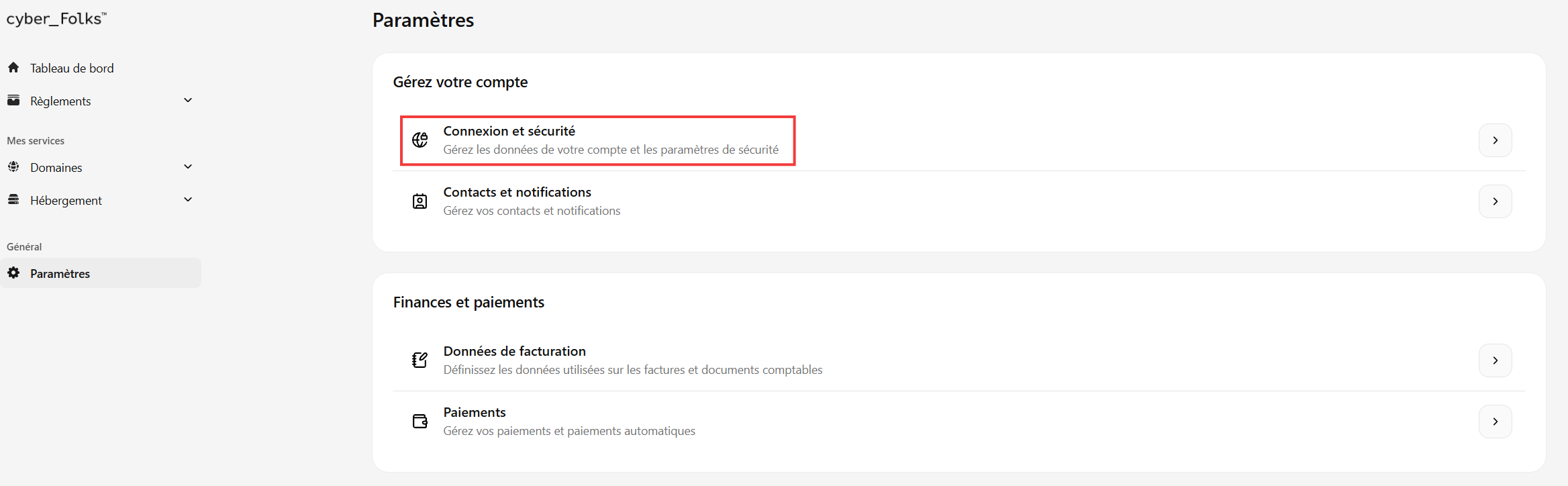1568x486 pixels.
Task: Click the gear icon beside Paramètres
Action: point(13,273)
